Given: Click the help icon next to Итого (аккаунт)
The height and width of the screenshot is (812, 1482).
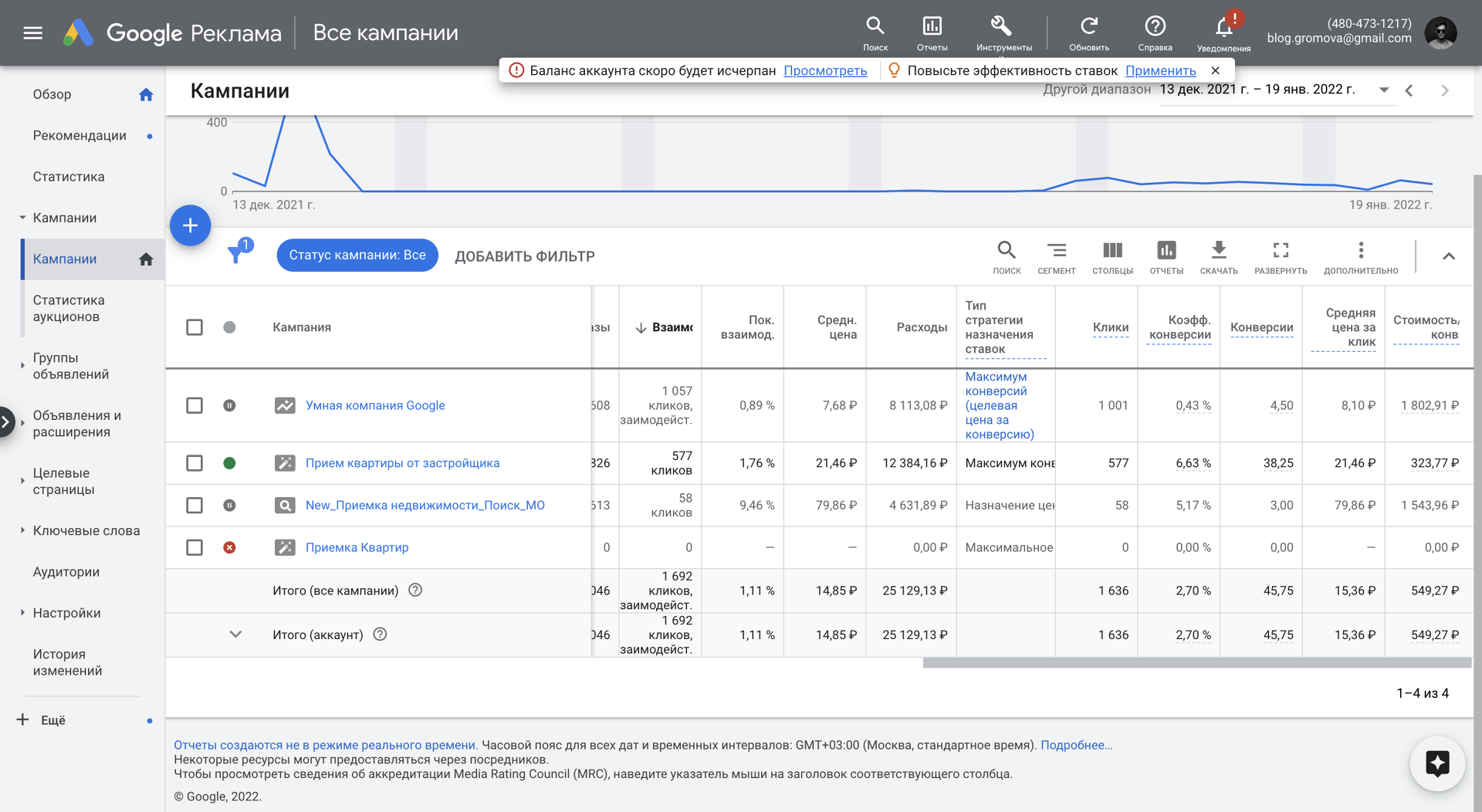Looking at the screenshot, I should 380,634.
